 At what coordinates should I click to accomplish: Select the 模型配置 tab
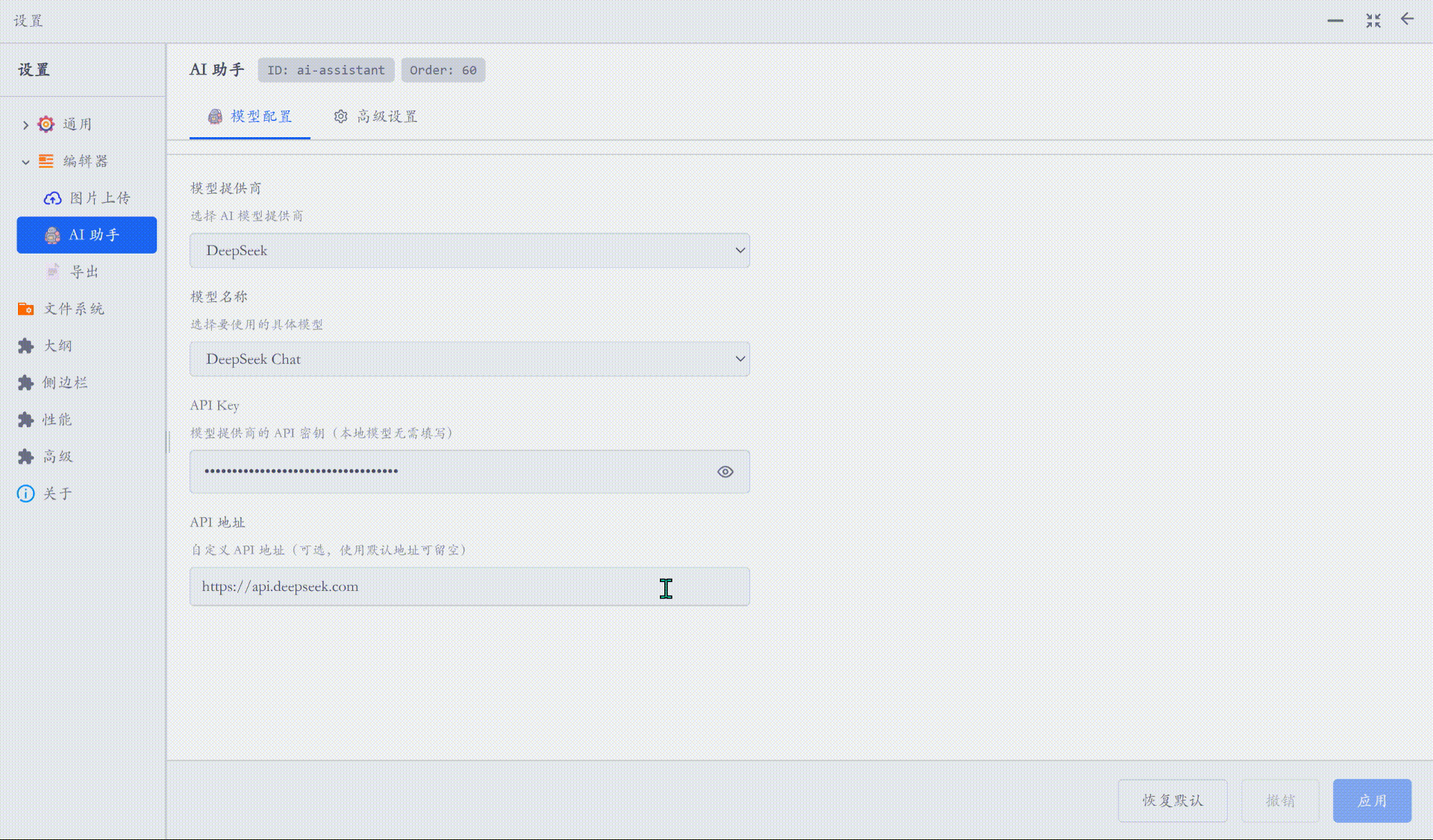pos(250,116)
